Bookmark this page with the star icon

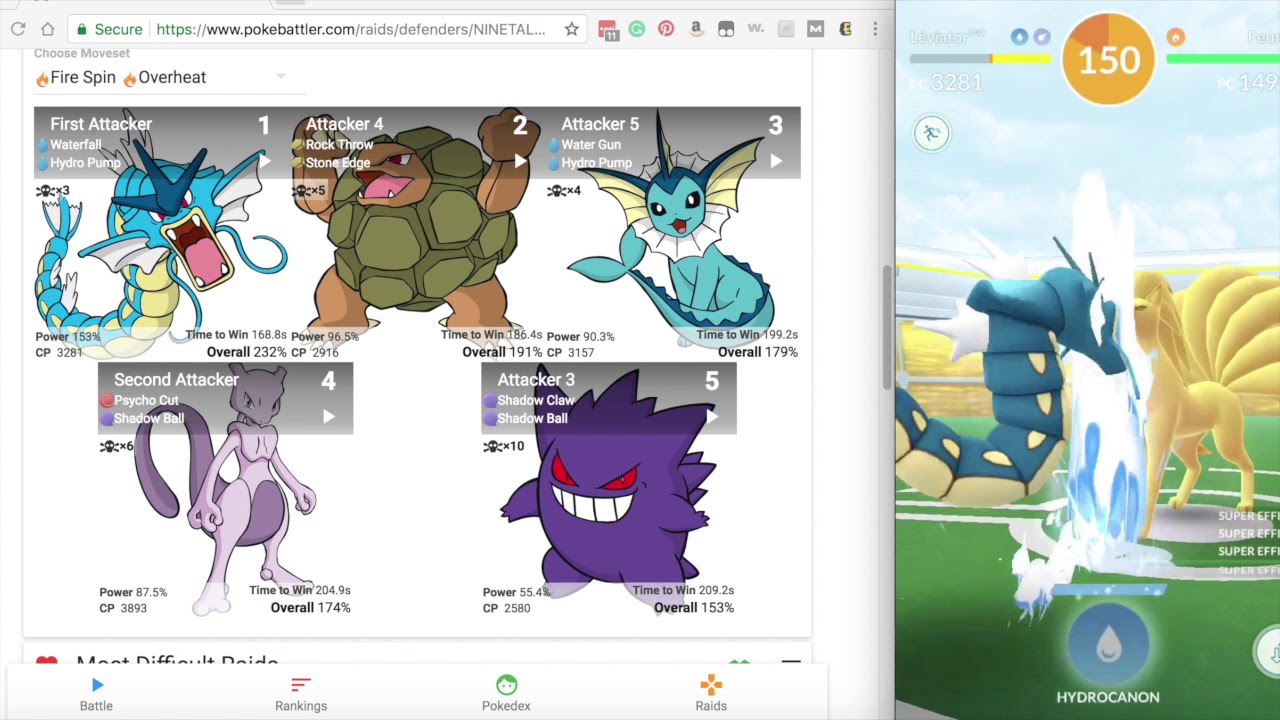tap(571, 29)
